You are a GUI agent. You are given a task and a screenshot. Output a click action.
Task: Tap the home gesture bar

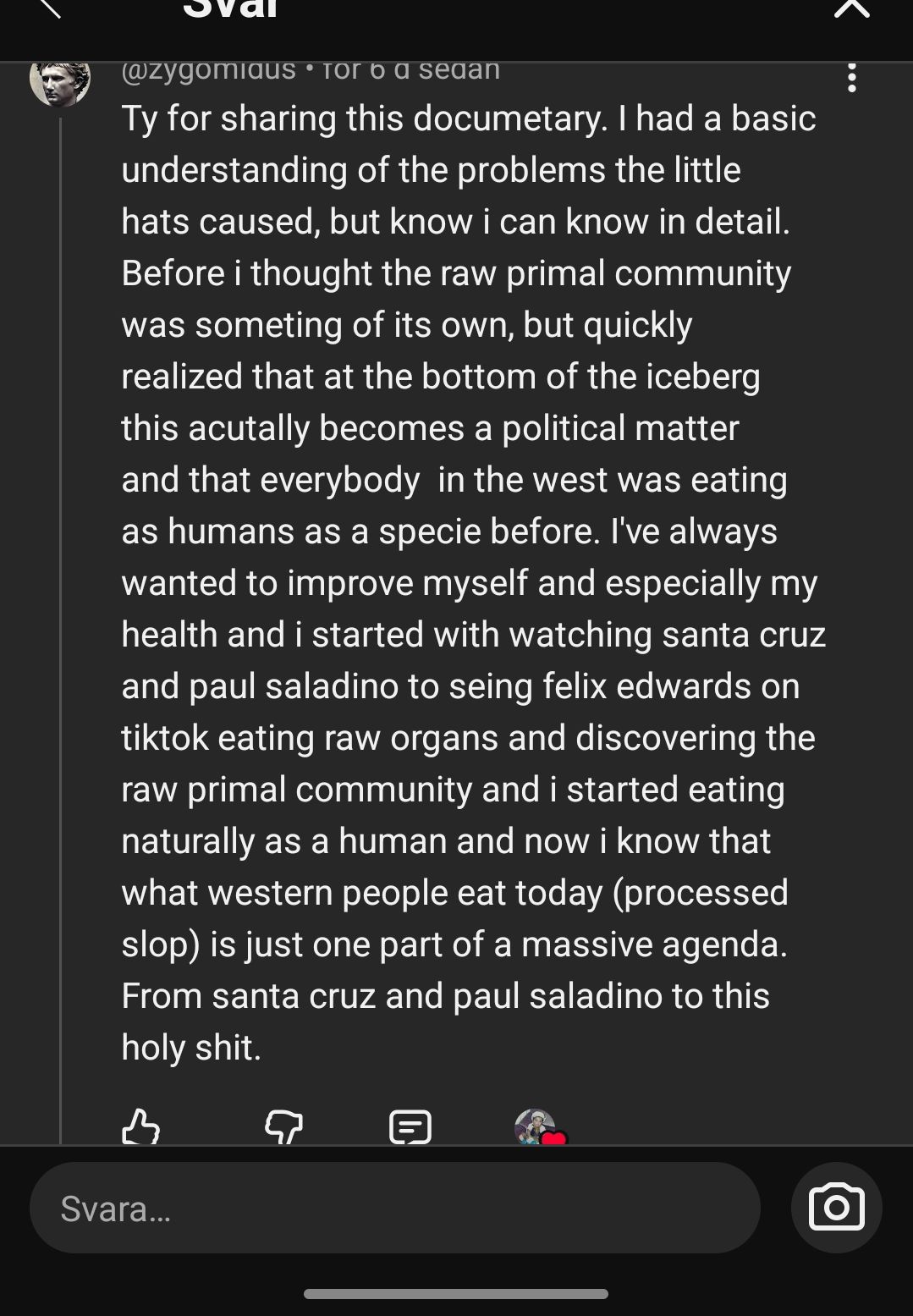(456, 1293)
